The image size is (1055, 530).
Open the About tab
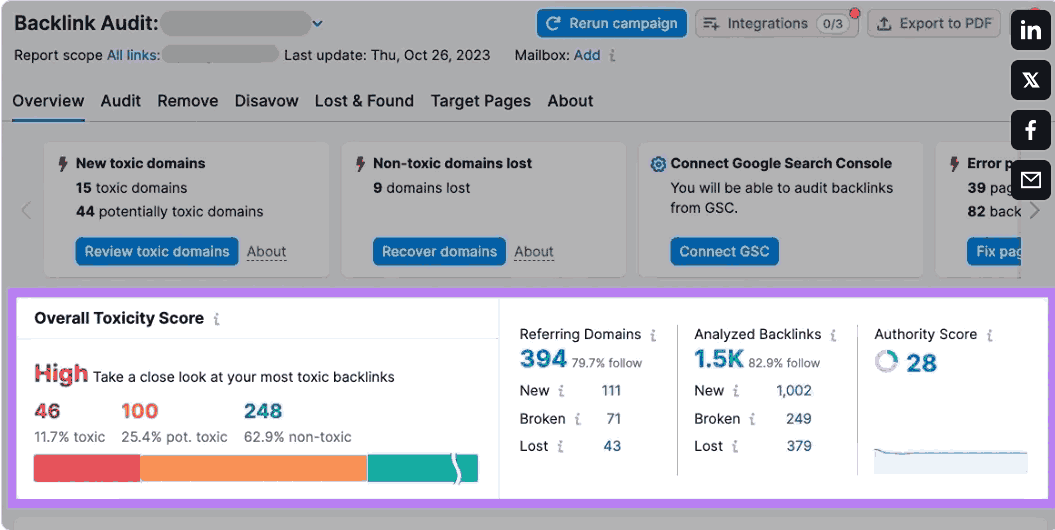point(571,101)
